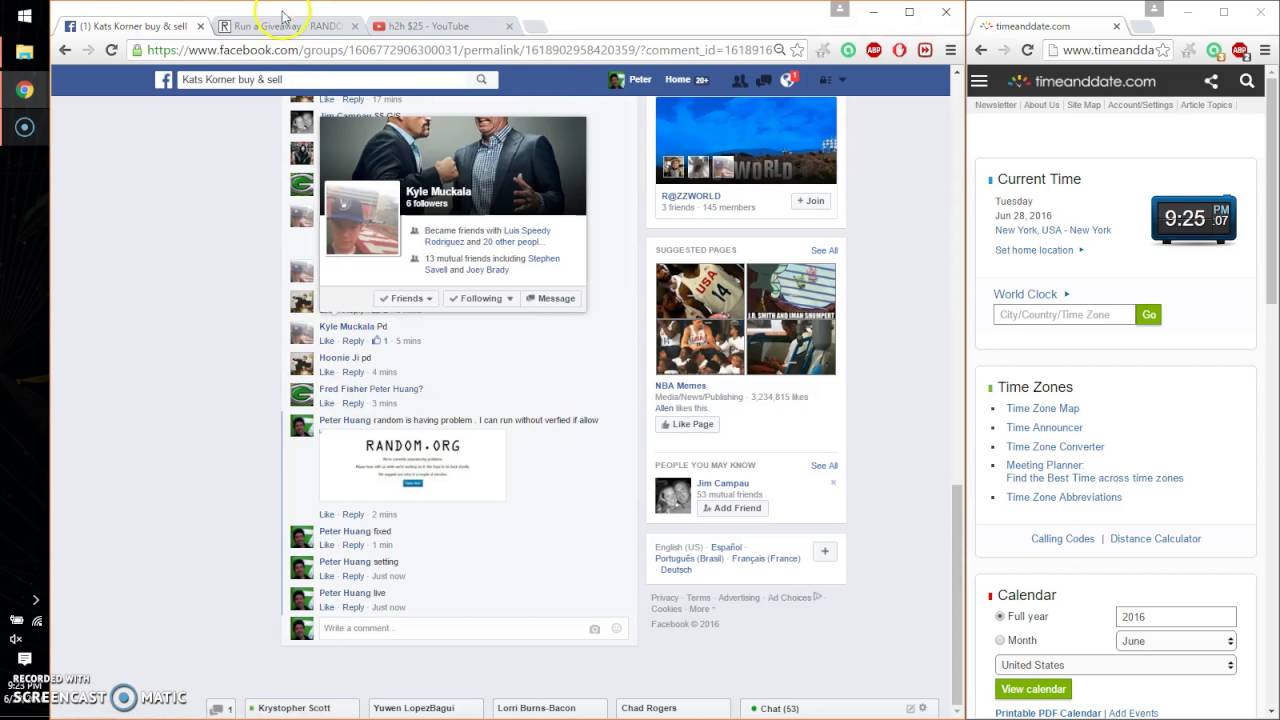Open the emoji picker in comment box

point(616,629)
